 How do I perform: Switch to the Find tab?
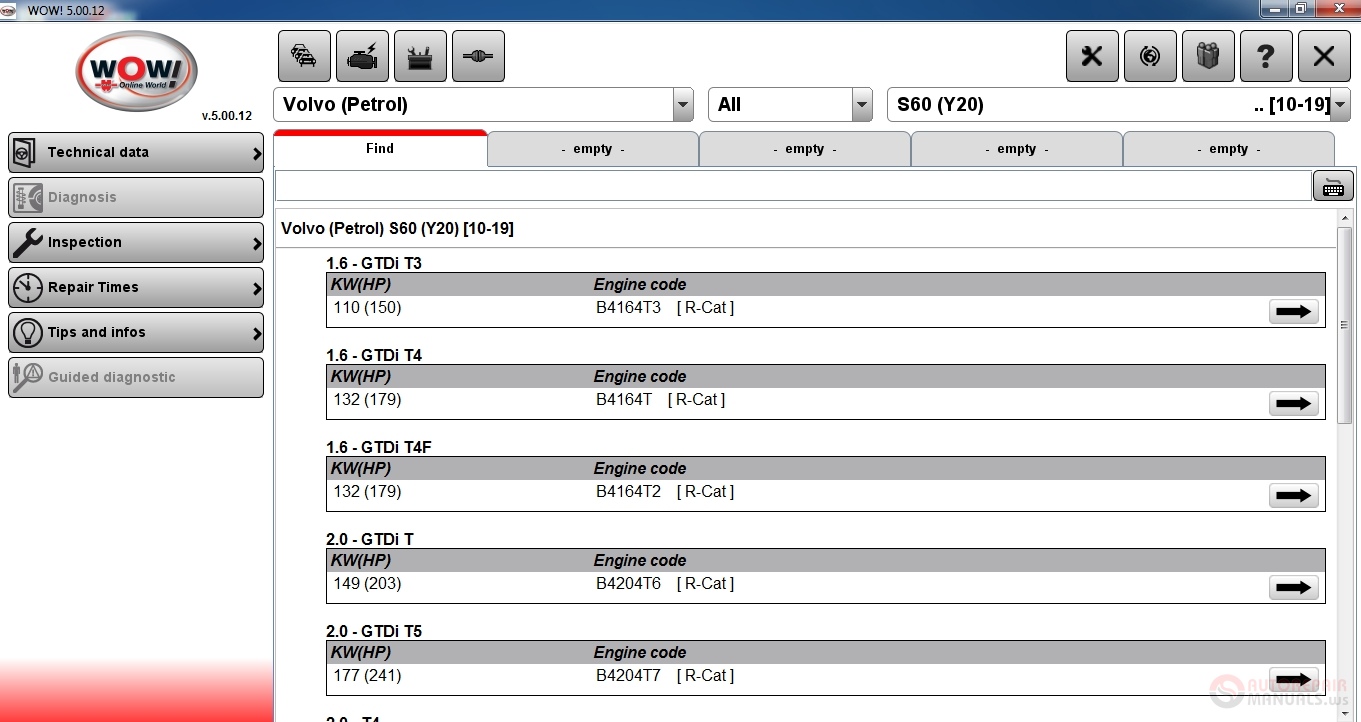[x=380, y=148]
